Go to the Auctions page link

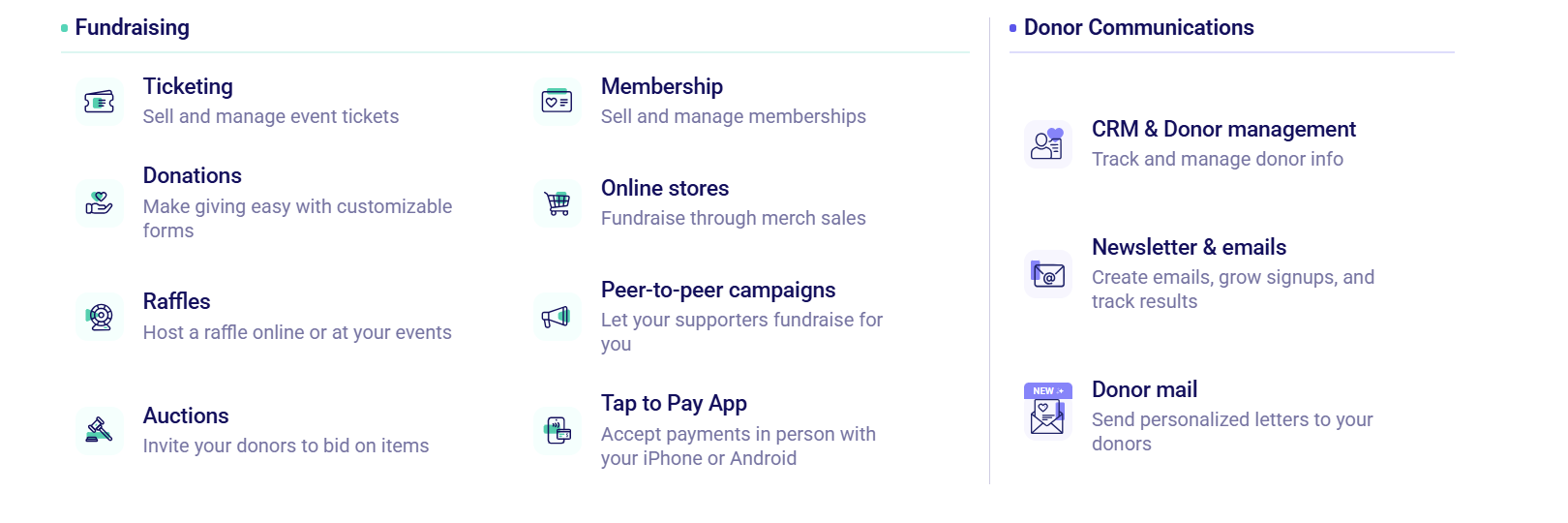click(x=186, y=415)
